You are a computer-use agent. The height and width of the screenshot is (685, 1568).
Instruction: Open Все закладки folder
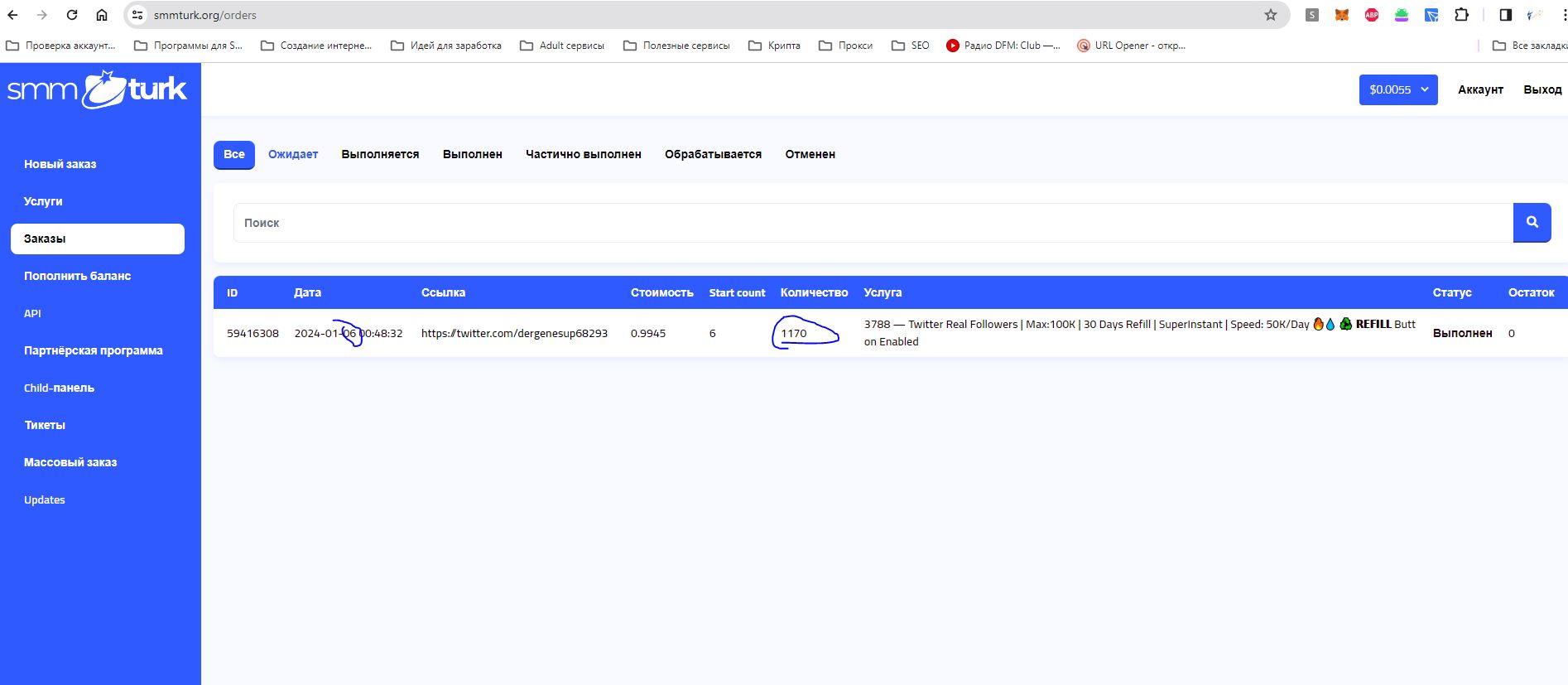(x=1529, y=46)
